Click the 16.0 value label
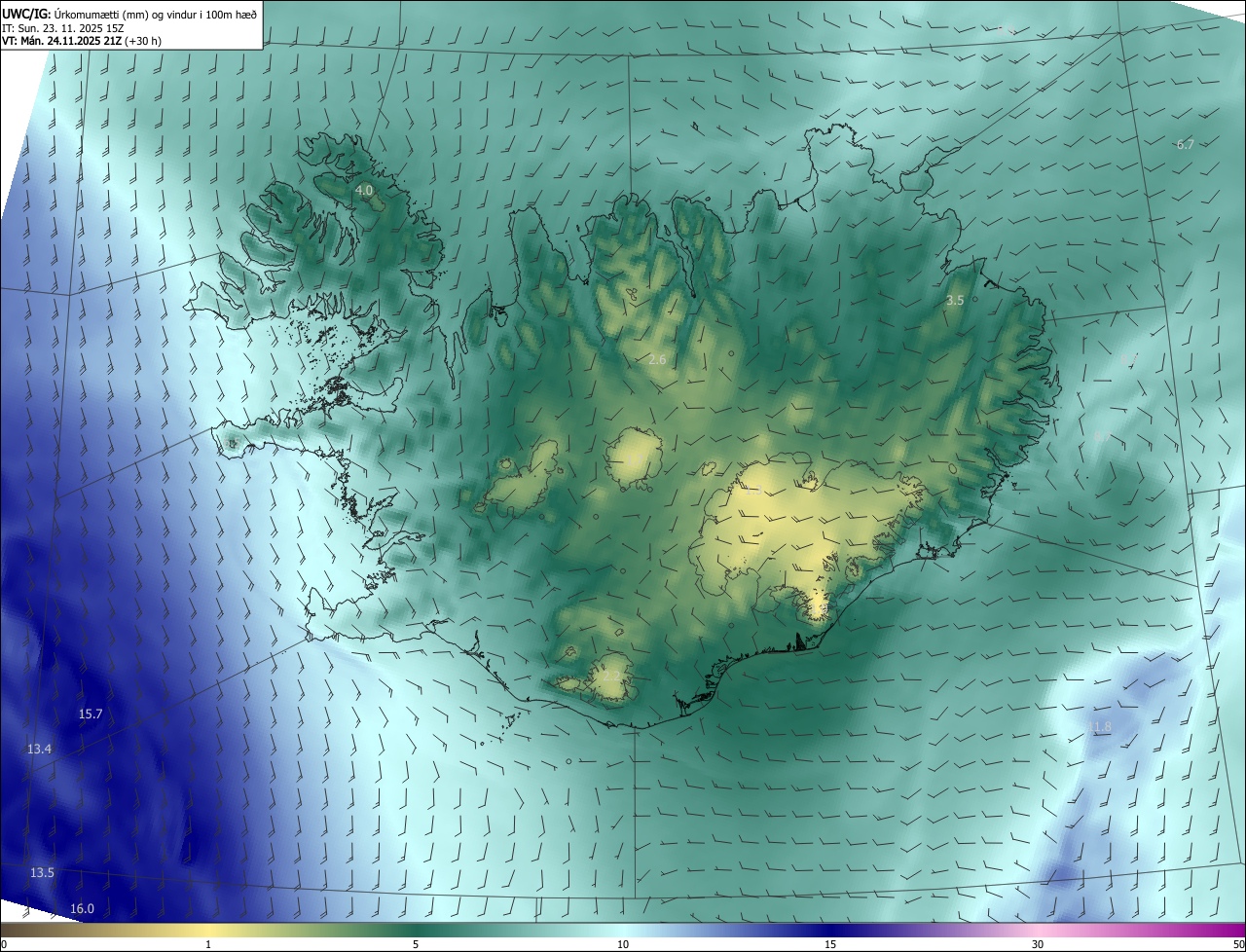1246x952 pixels. point(82,908)
